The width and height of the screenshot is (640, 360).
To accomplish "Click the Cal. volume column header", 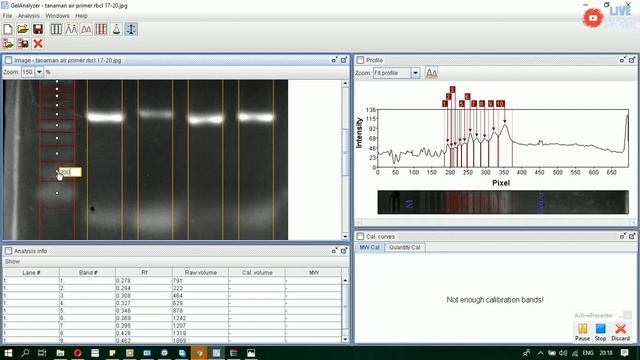I will coord(257,272).
